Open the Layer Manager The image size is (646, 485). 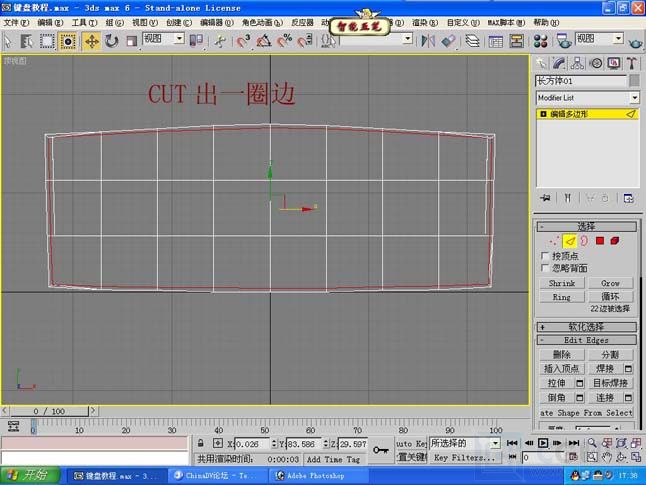pyautogui.click(x=472, y=41)
